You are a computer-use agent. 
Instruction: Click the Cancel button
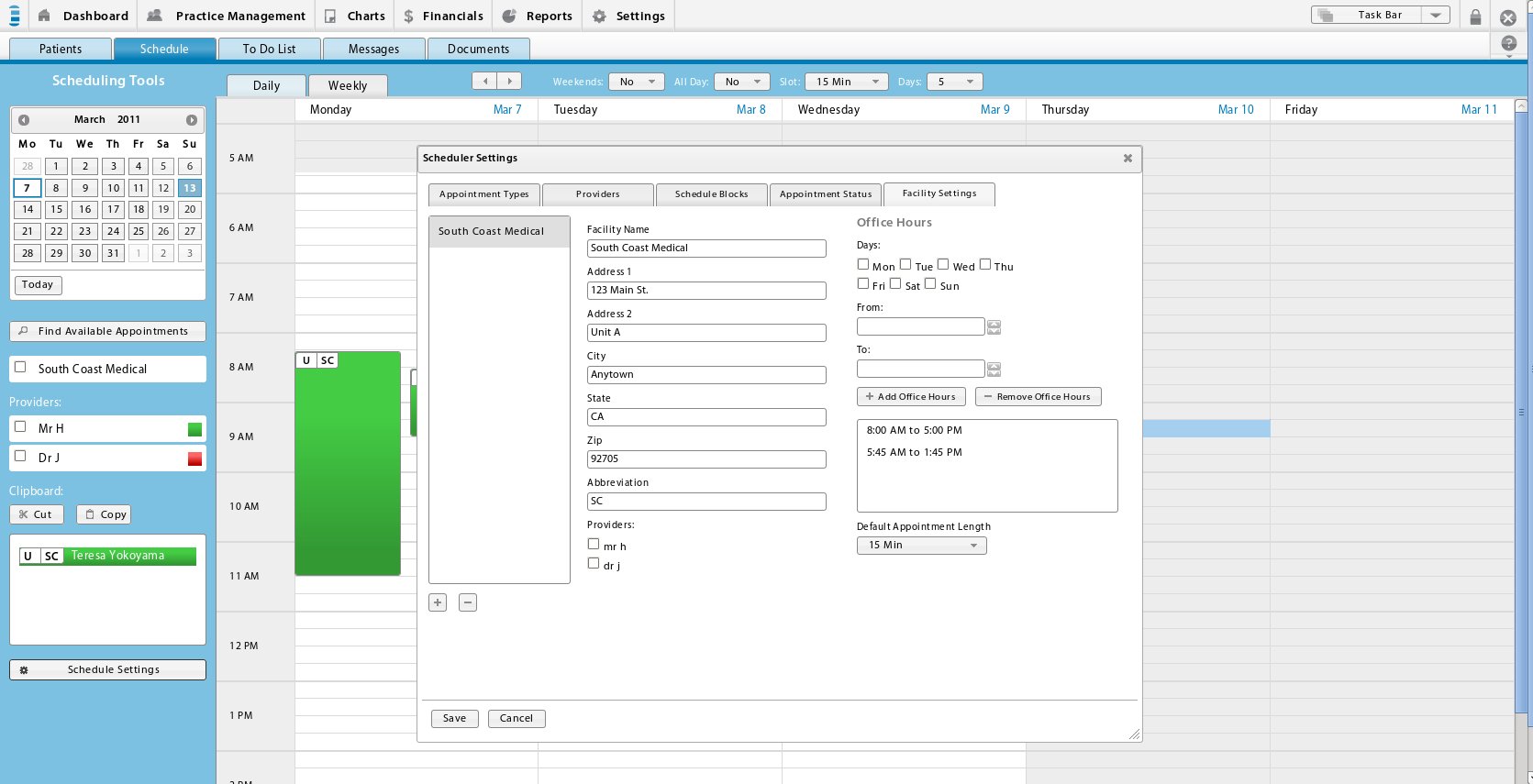click(517, 719)
